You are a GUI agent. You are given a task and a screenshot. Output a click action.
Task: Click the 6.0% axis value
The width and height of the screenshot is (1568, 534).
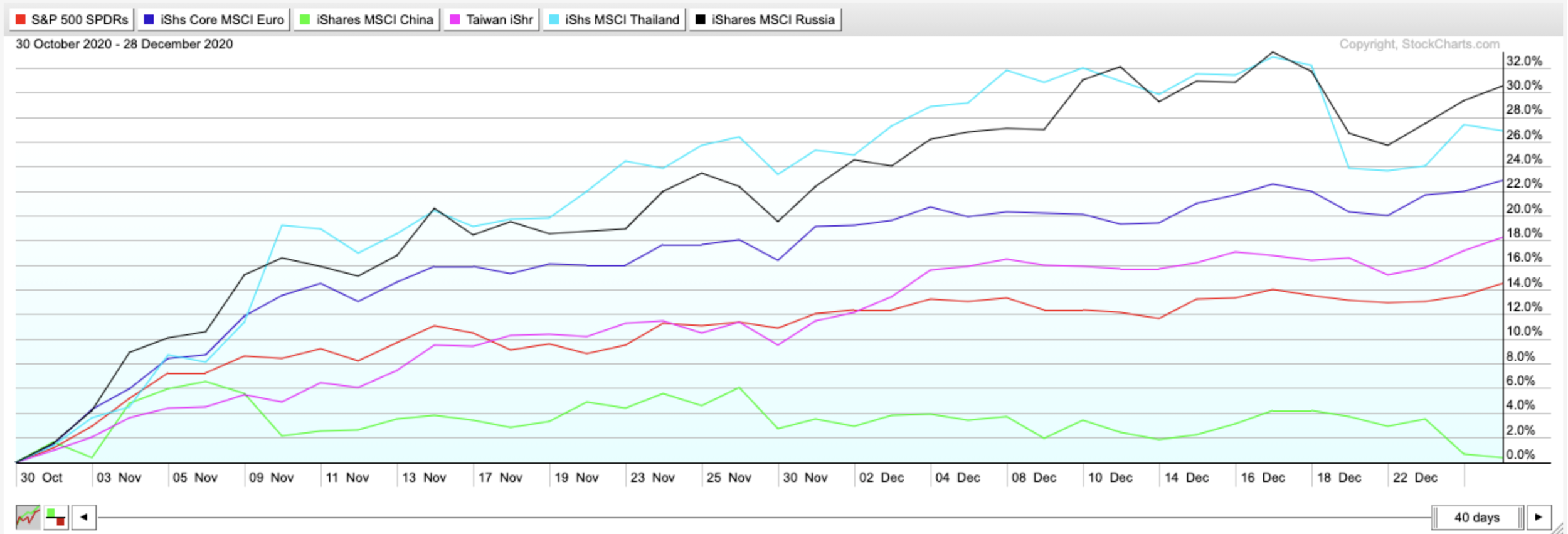tap(1520, 381)
